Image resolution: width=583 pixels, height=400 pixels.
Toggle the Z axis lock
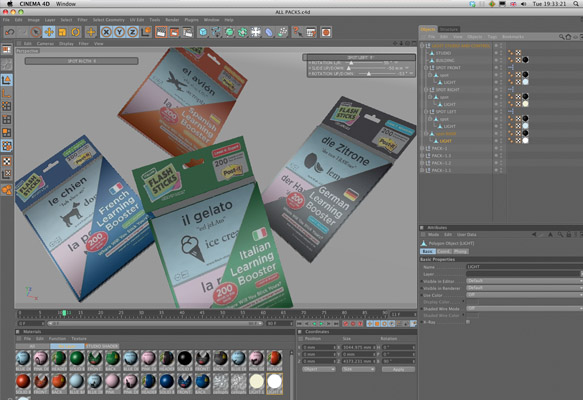tap(132, 32)
